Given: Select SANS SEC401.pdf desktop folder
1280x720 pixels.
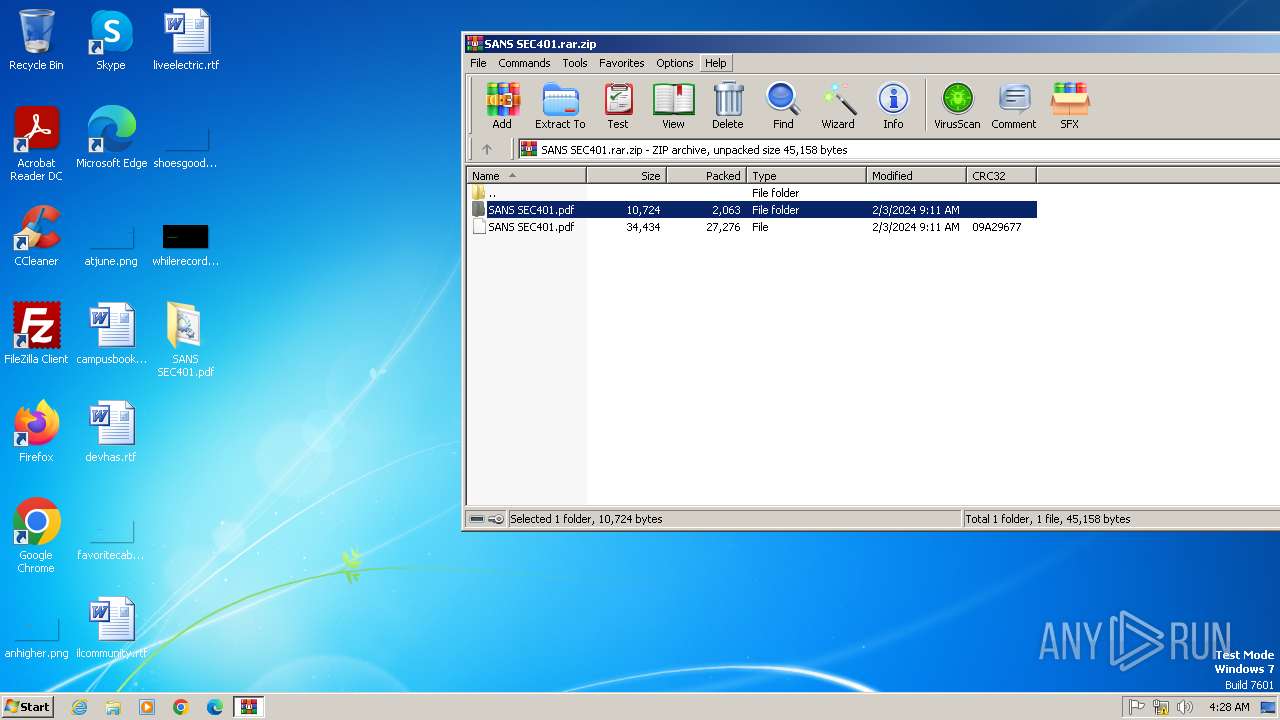Looking at the screenshot, I should 186,340.
